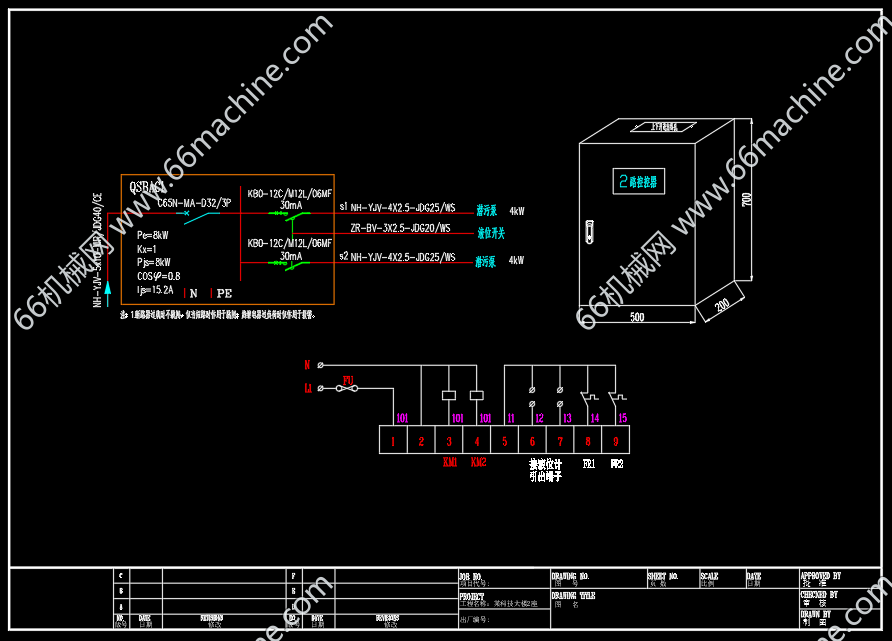Click the Ijs=15.2A parameter text
This screenshot has height=641, width=892.
point(155,290)
